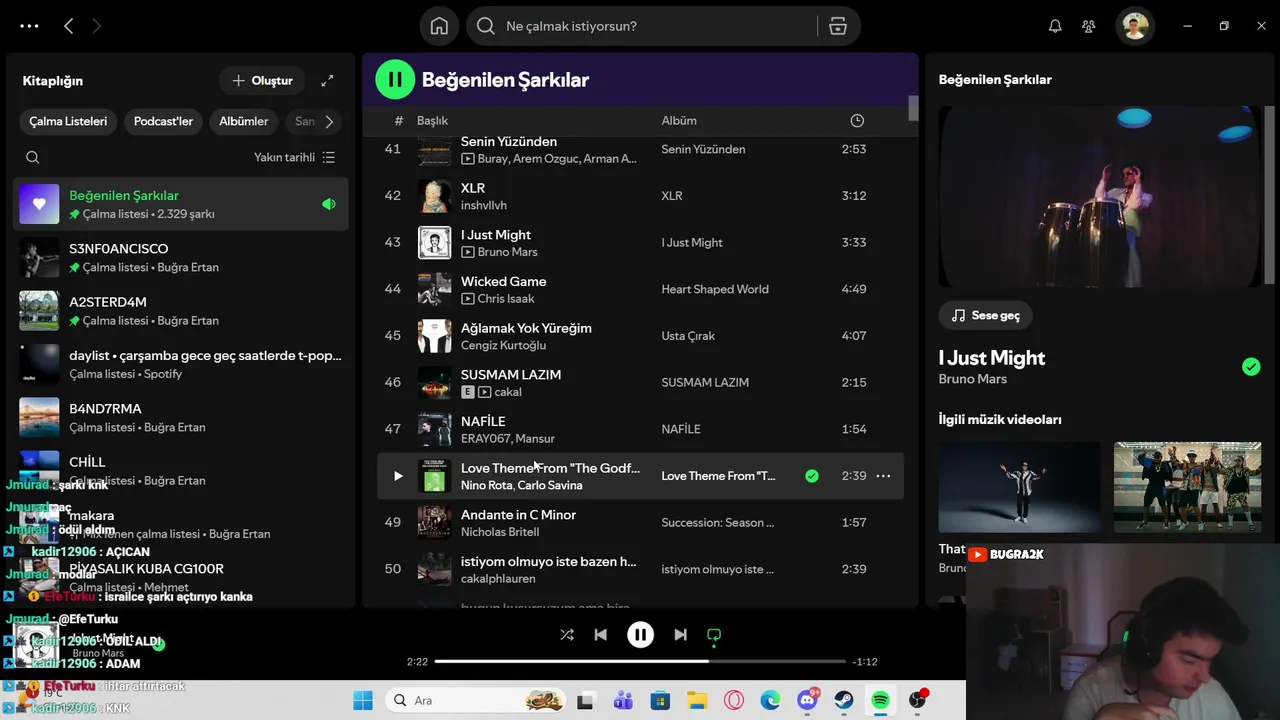Open the daylist playlist
The width and height of the screenshot is (1280, 720).
tap(181, 364)
